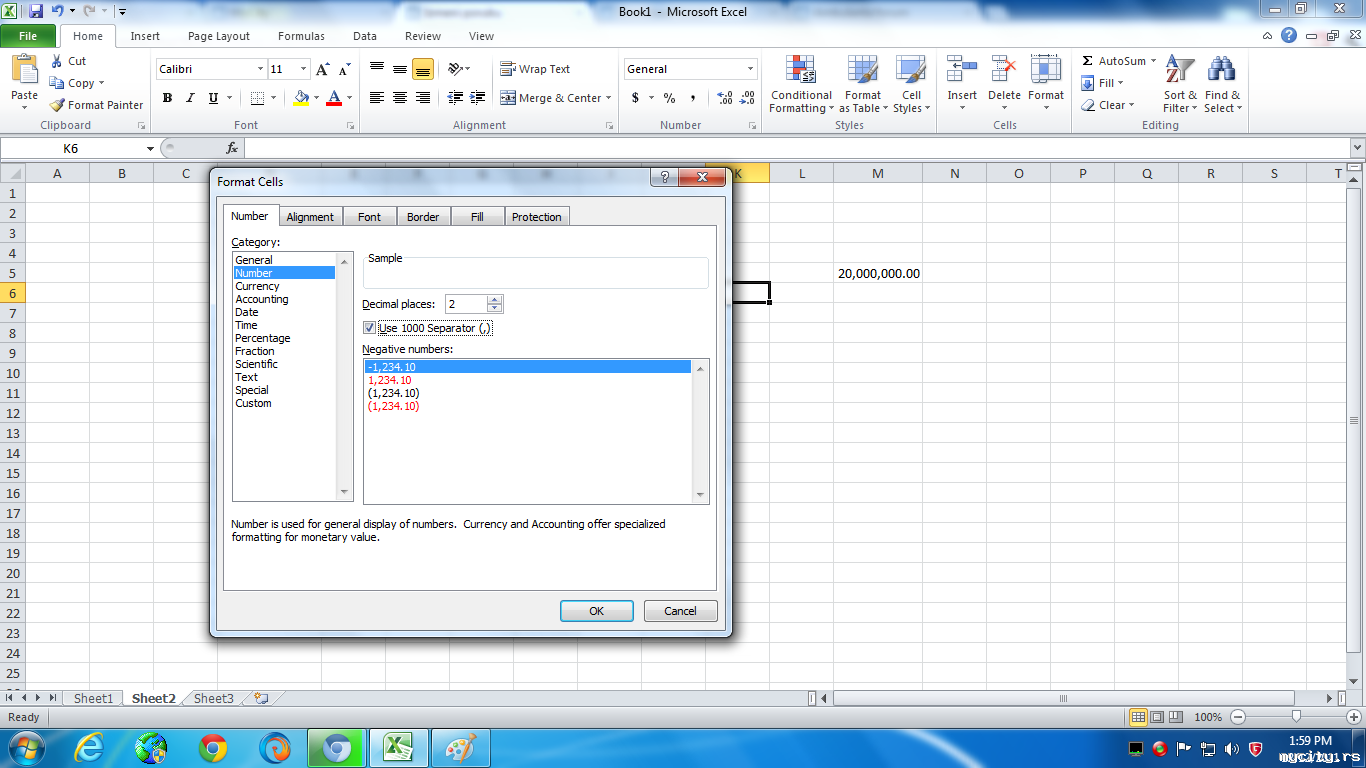Expand the Accounting Number Format dollar dropdown
Screen dimensions: 1366x768
point(652,98)
